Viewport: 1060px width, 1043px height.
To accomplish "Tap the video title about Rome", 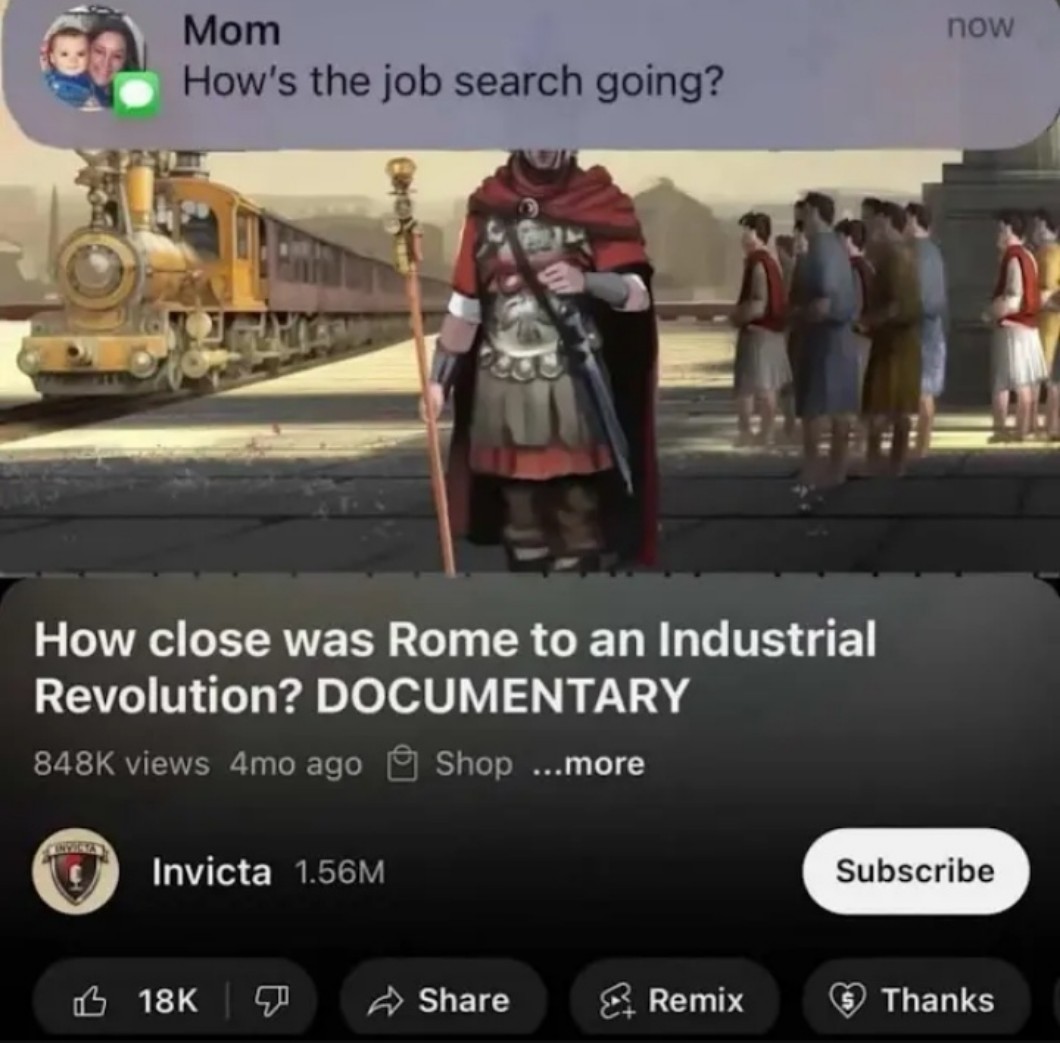I will (x=456, y=666).
